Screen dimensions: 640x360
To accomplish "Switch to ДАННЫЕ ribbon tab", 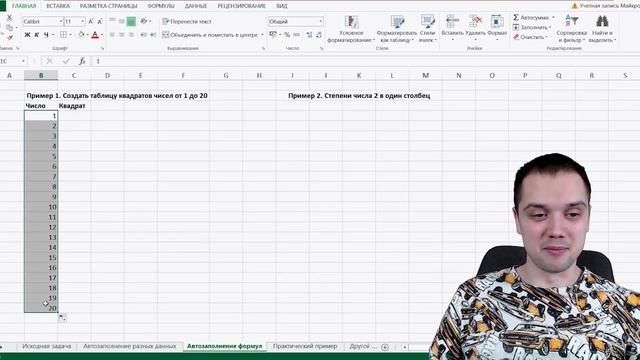I will (196, 6).
